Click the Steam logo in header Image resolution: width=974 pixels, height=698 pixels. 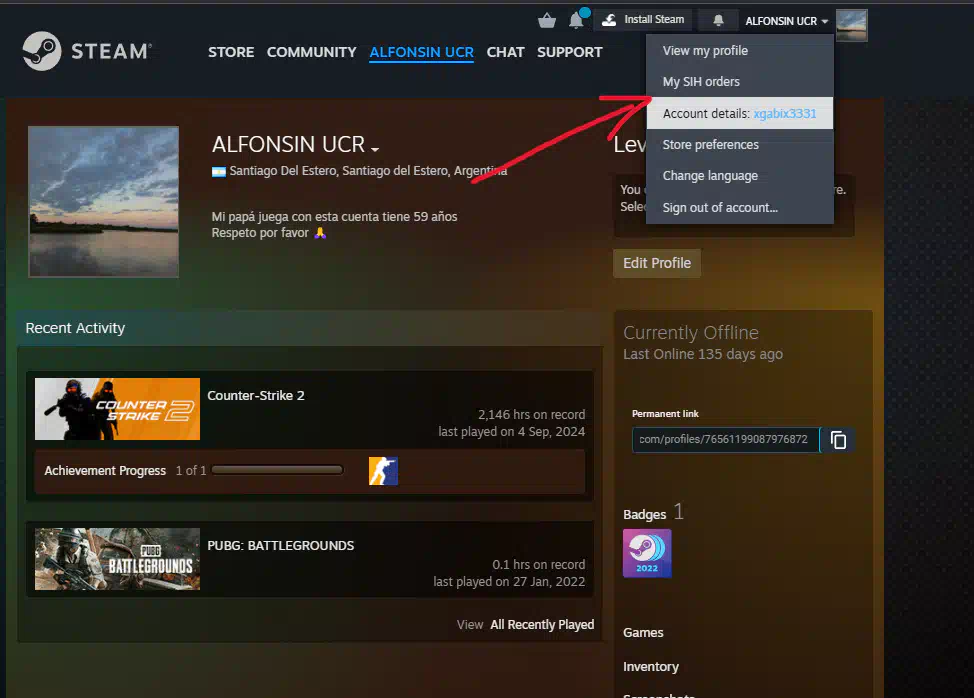(87, 51)
